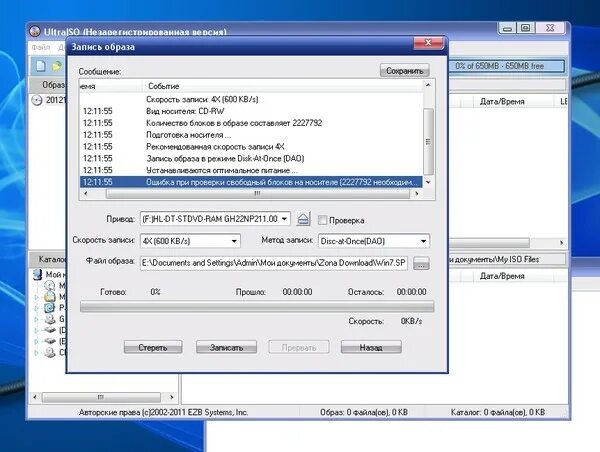Click the browse button beside Файл образа
Screen dimensions: 600x452
pyautogui.click(x=421, y=263)
